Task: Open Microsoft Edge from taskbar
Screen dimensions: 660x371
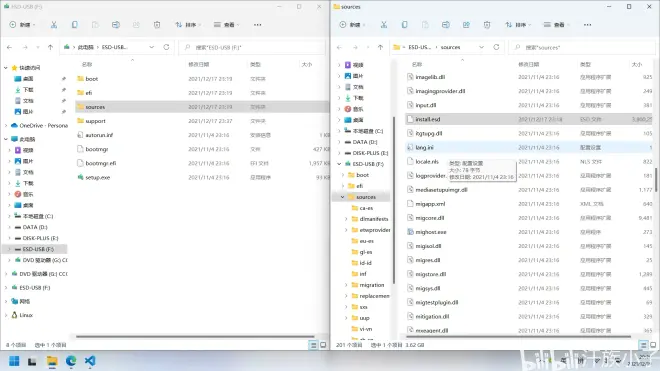Action: click(71, 361)
